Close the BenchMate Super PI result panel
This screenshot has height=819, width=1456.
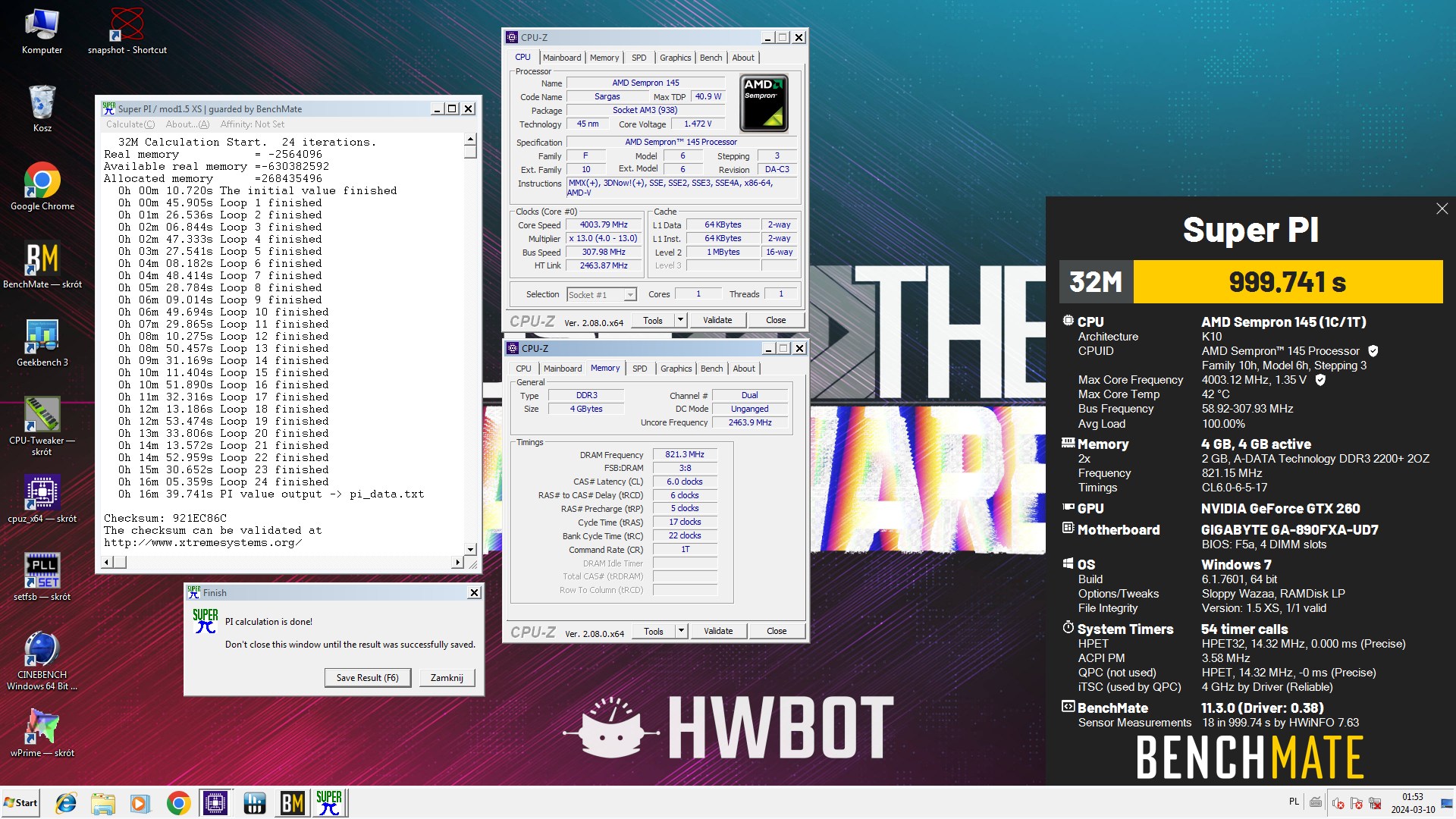pos(1442,209)
